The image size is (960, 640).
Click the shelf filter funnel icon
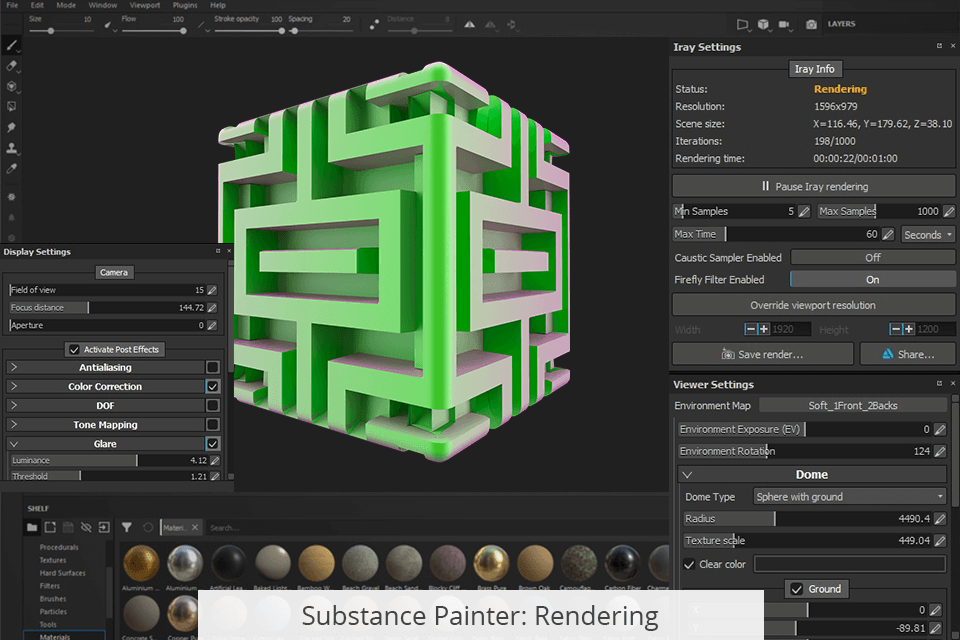coord(127,527)
